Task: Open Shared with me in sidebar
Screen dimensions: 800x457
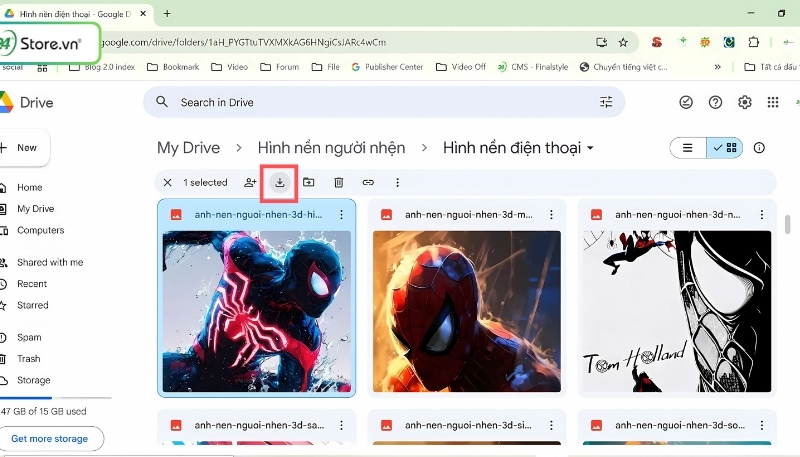Action: [50, 262]
